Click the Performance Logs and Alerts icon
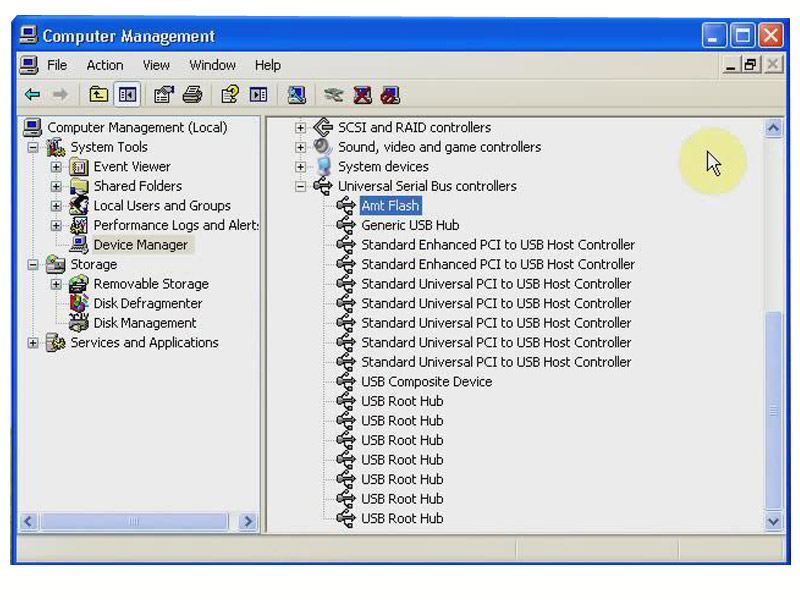The image size is (800, 600). point(79,225)
